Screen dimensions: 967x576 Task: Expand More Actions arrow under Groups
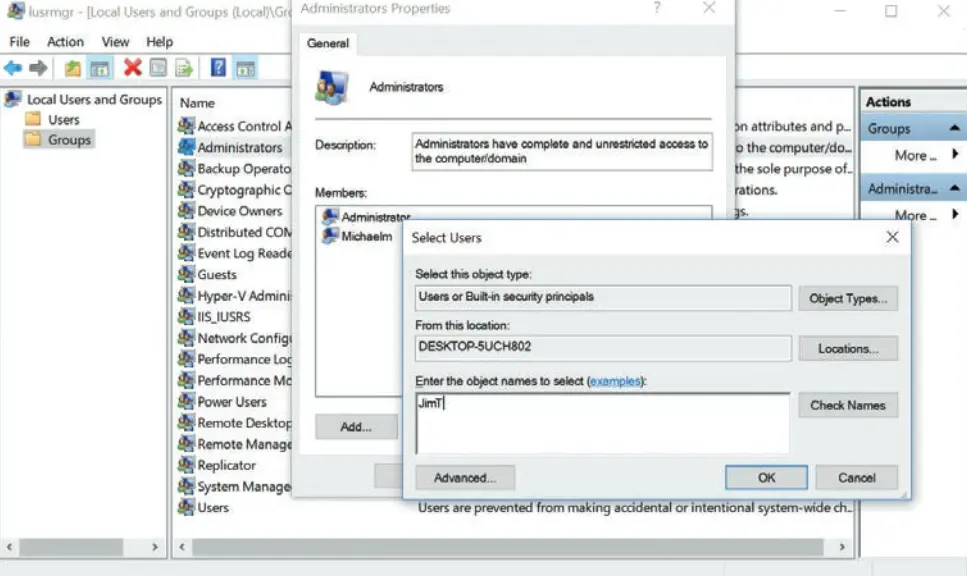tap(955, 155)
